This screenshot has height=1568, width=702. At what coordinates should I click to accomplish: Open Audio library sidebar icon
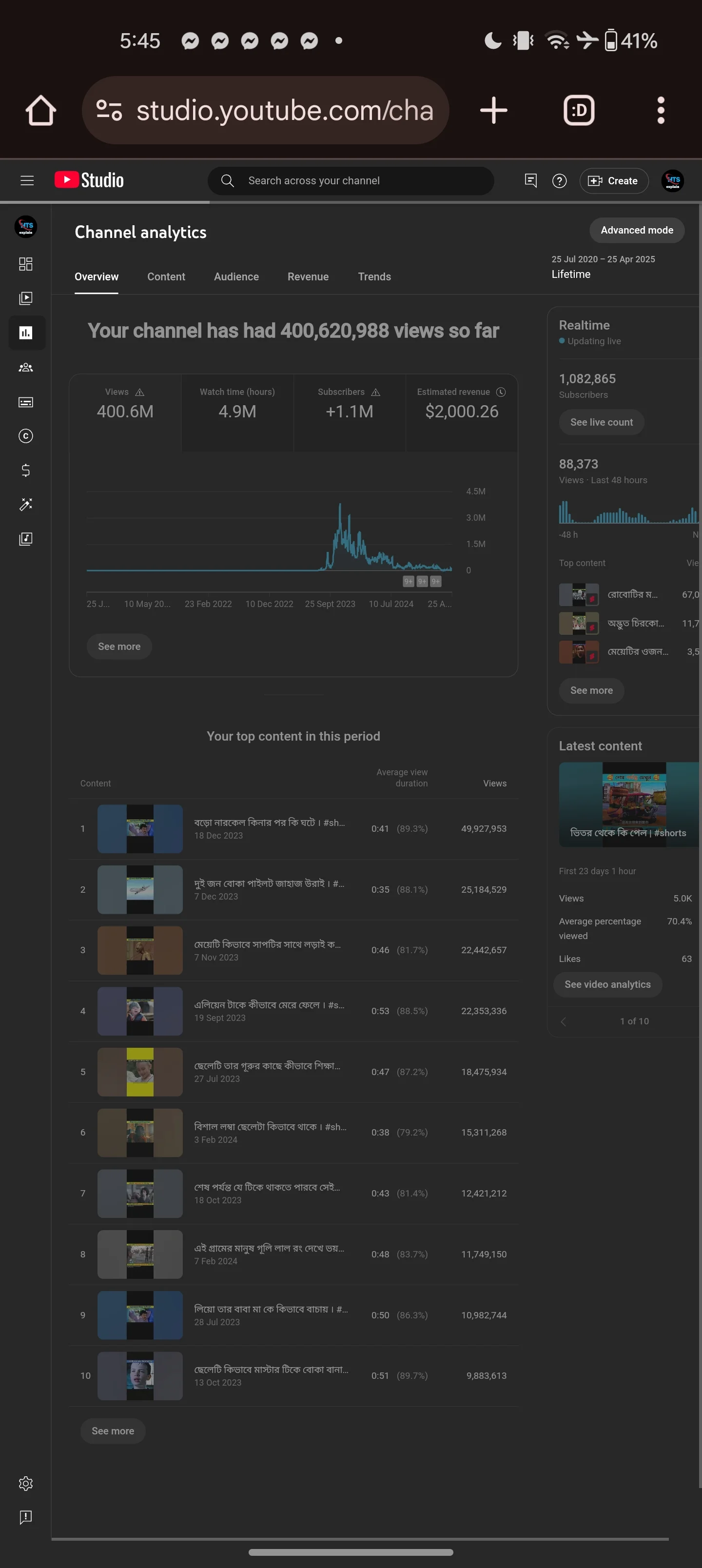tap(25, 539)
